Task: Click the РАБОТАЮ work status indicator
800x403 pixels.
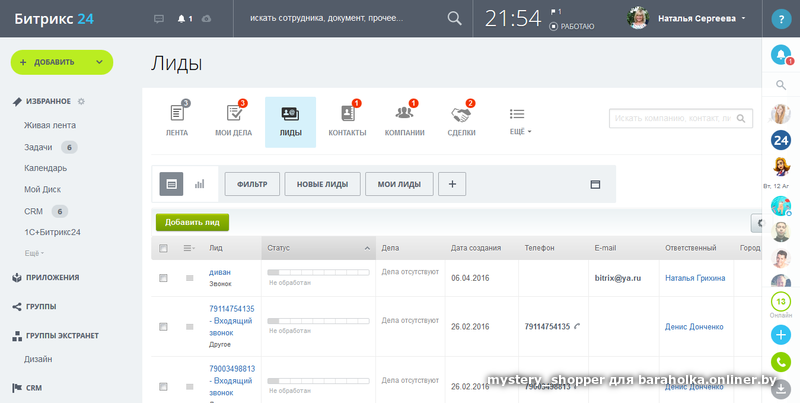Action: tap(571, 27)
